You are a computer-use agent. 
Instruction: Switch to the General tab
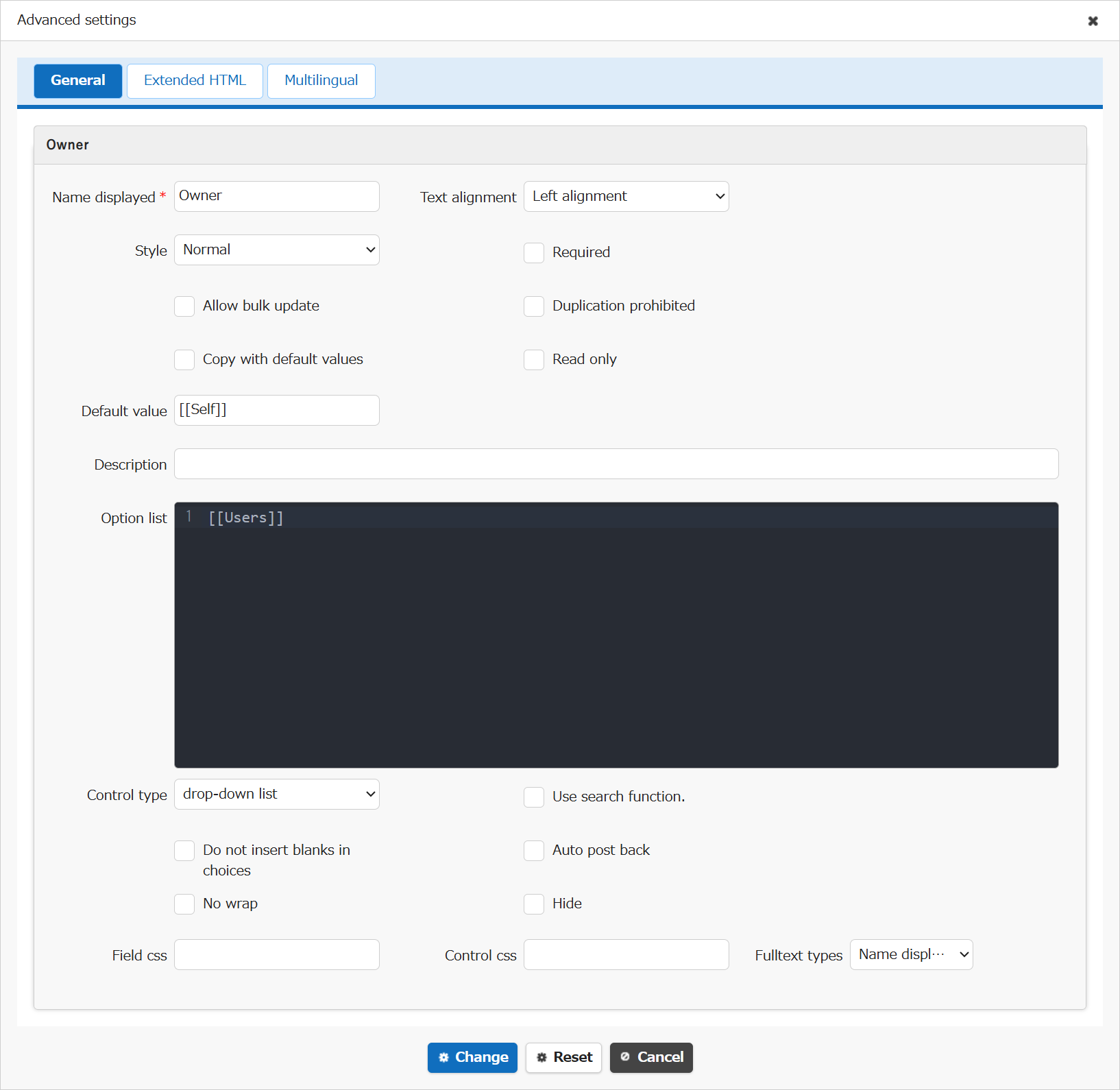pos(78,81)
